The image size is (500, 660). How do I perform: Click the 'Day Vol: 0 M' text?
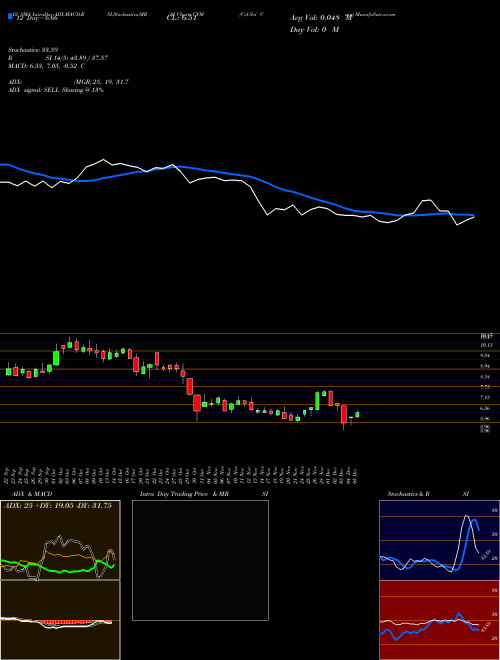pyautogui.click(x=314, y=30)
